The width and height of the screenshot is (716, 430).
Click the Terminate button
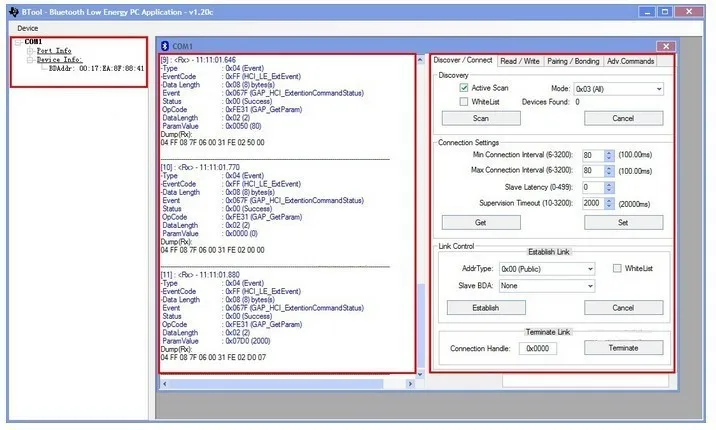coord(623,348)
